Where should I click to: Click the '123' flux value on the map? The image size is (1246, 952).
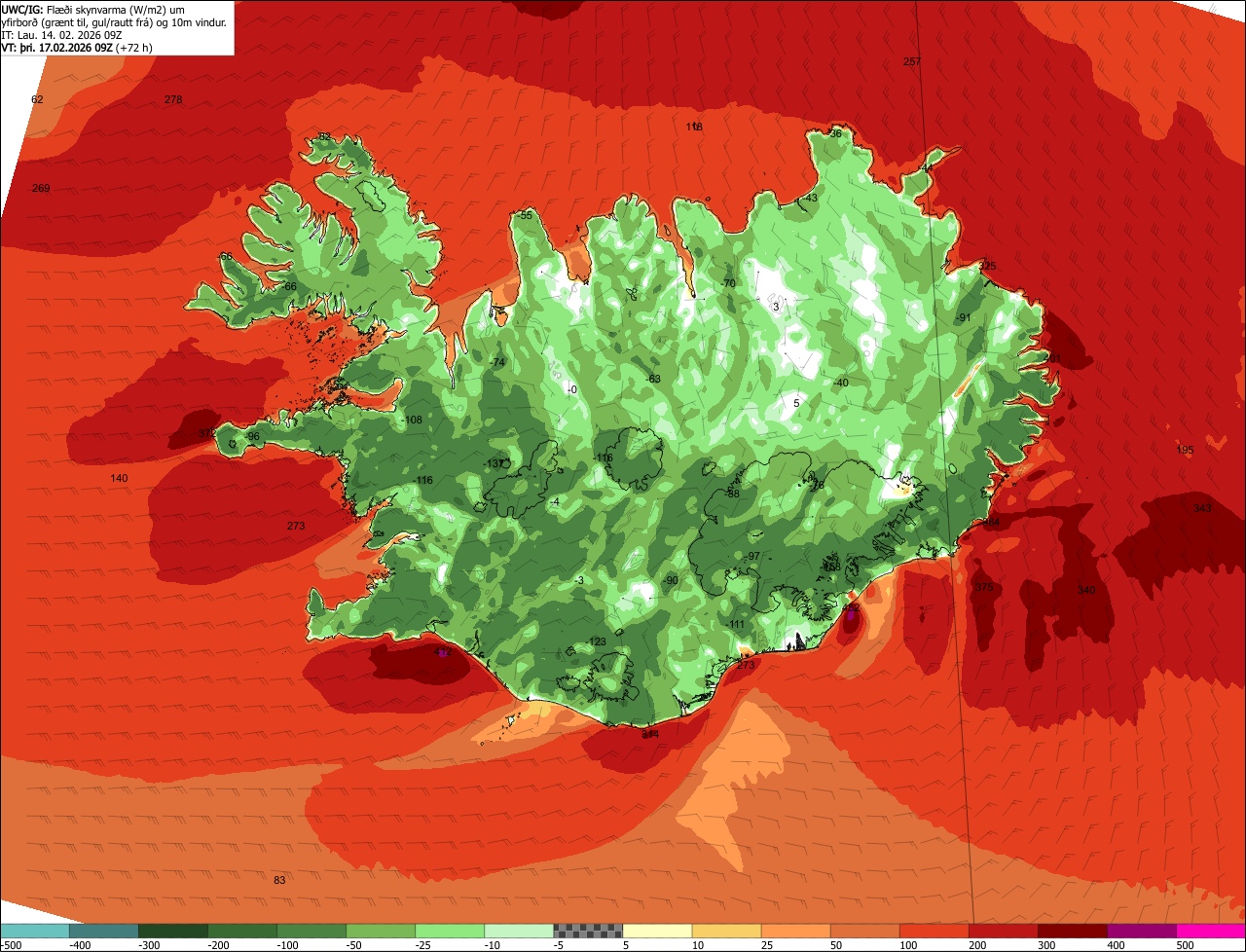(597, 641)
